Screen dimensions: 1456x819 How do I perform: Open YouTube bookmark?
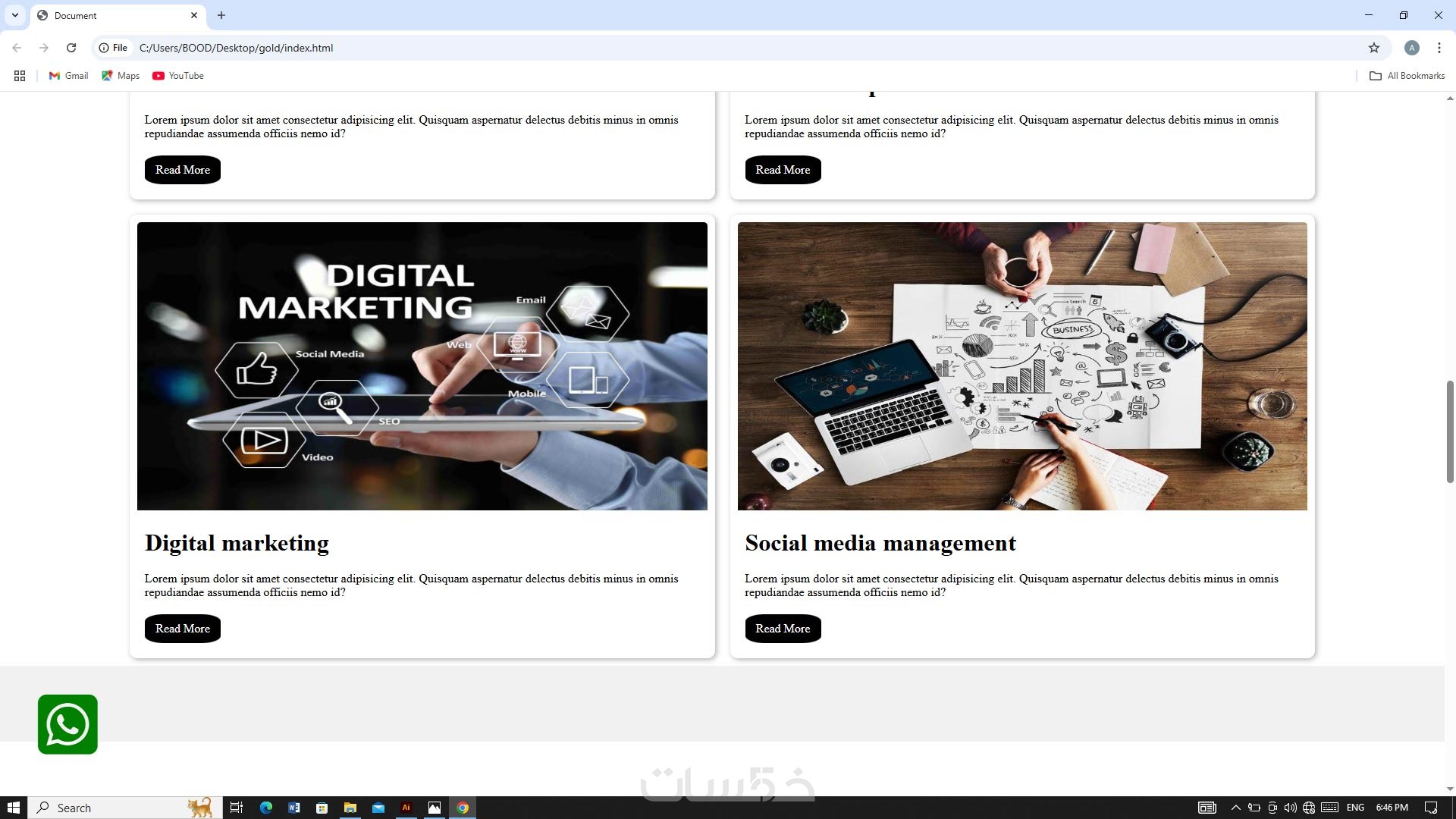coord(178,76)
